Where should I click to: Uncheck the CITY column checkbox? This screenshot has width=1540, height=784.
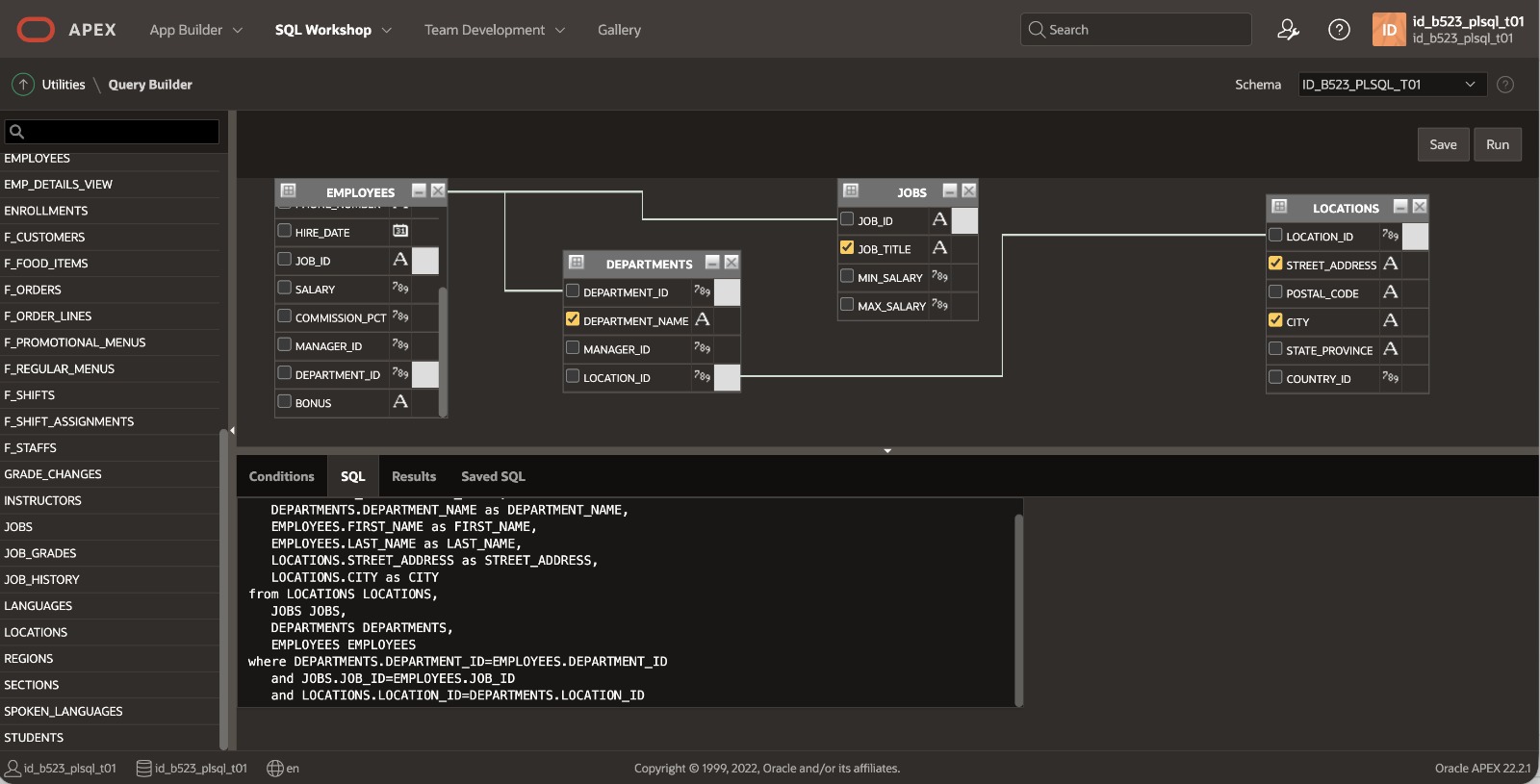tap(1275, 320)
